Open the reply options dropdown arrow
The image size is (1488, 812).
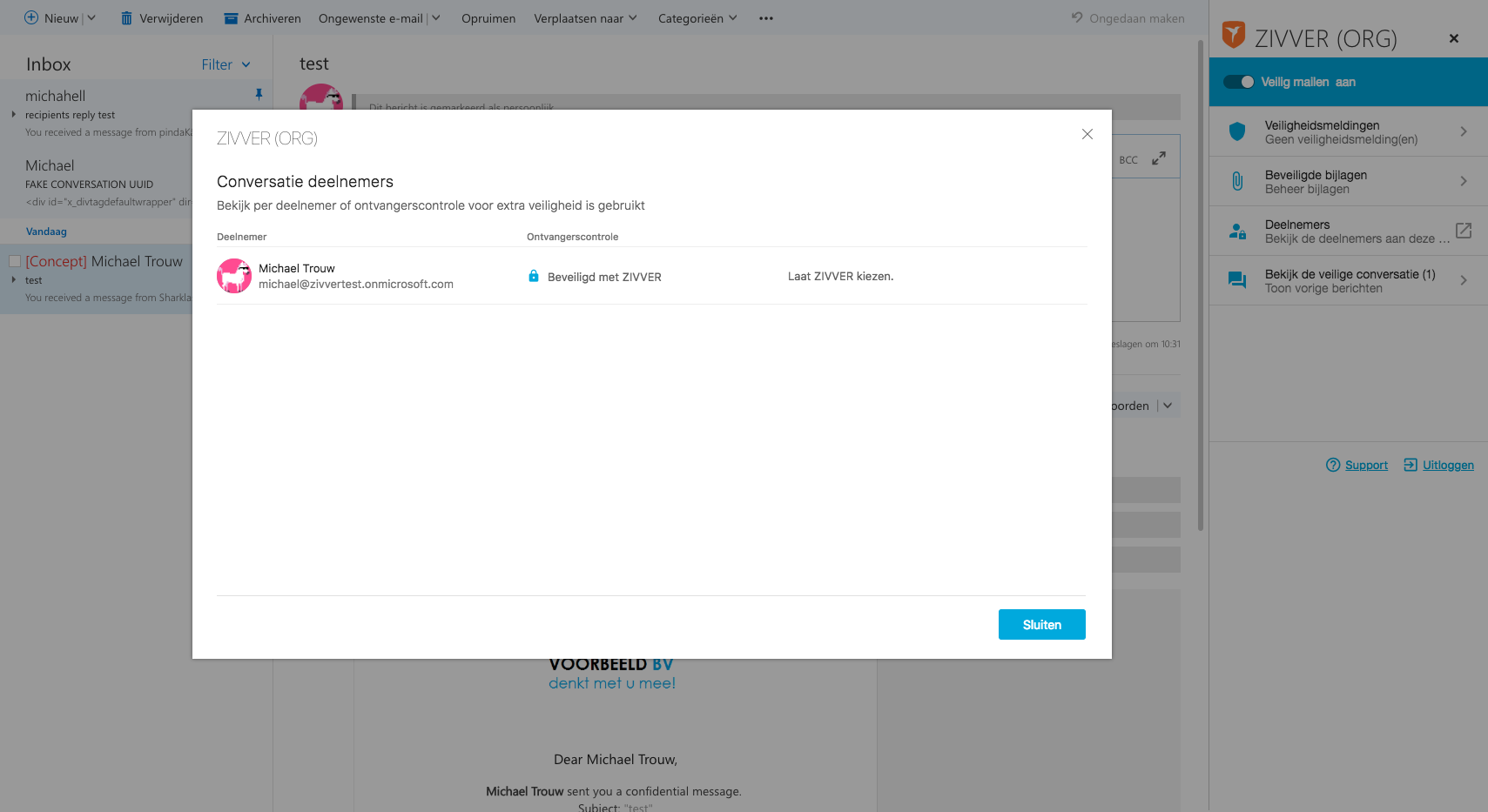[1168, 406]
